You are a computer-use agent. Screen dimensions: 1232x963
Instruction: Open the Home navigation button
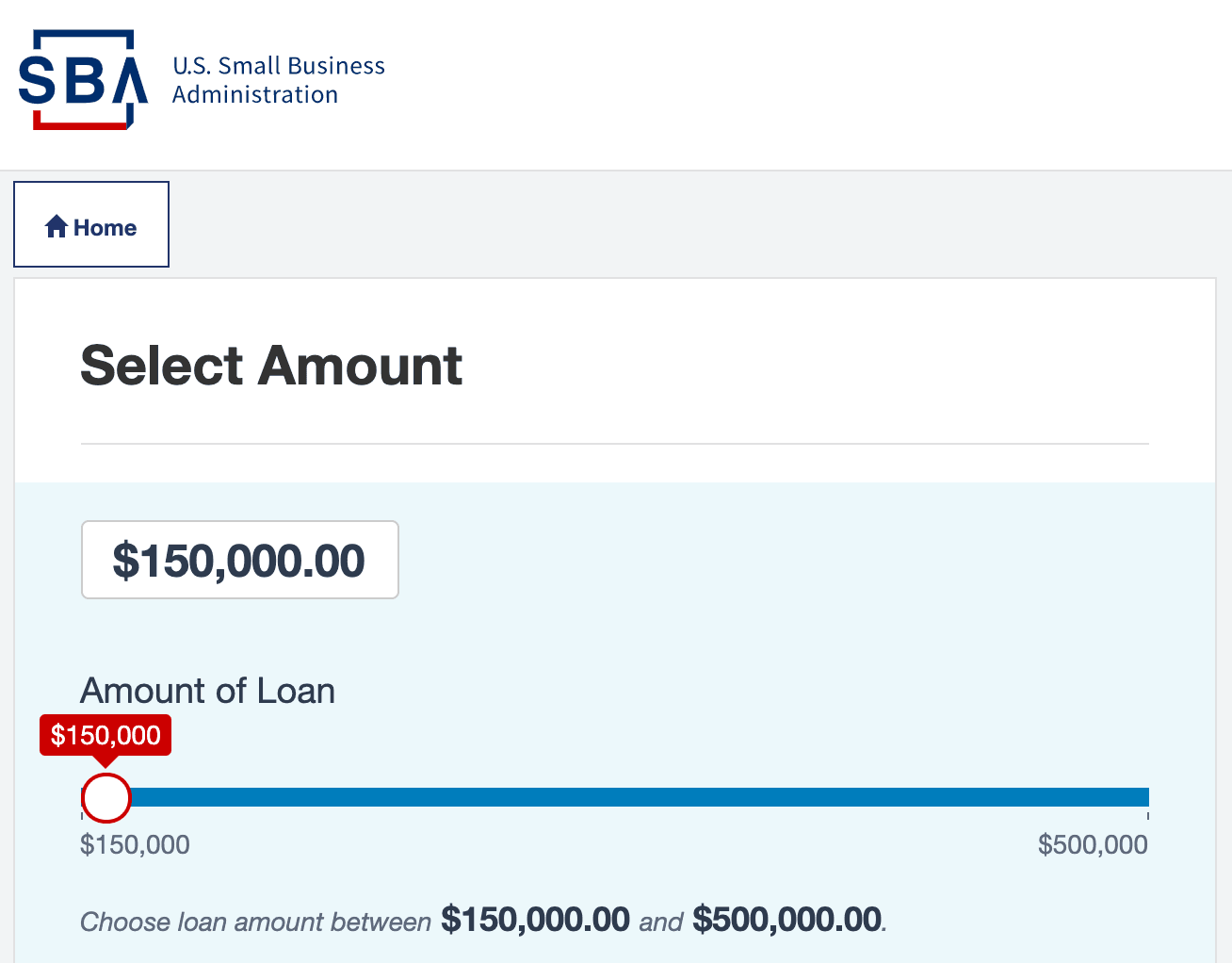[91, 224]
